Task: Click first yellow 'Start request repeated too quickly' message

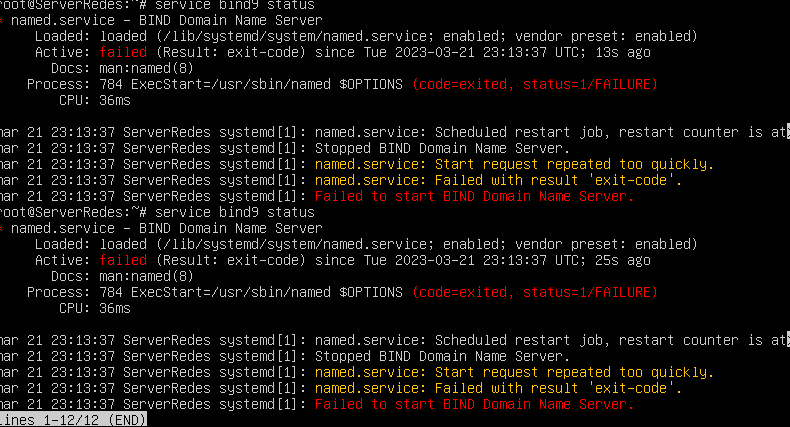Action: 514,164
